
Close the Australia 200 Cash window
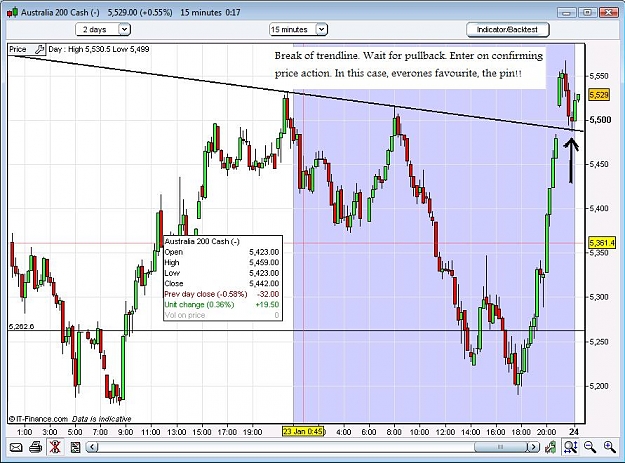point(609,13)
